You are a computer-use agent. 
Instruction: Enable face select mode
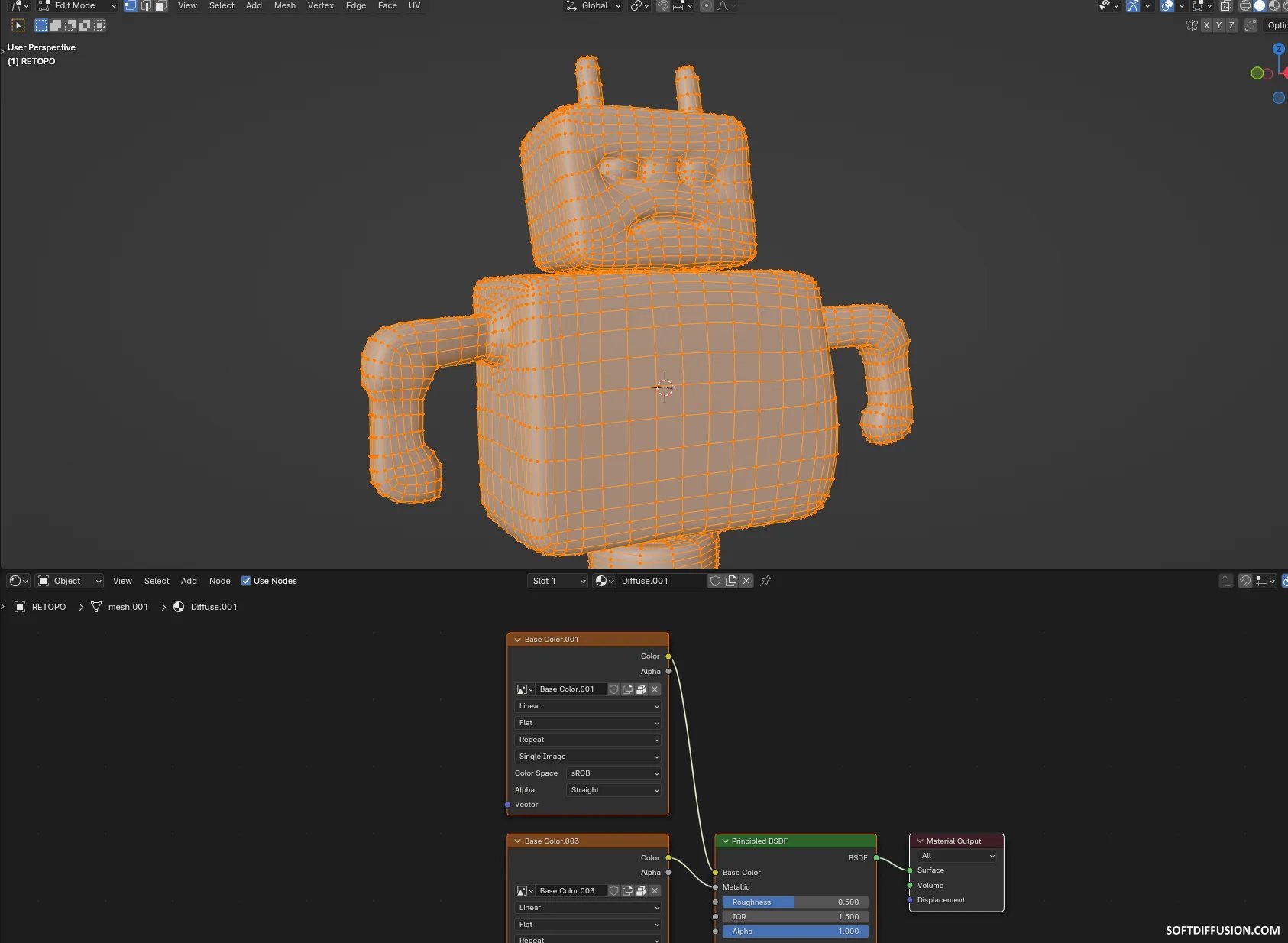pyautogui.click(x=160, y=5)
